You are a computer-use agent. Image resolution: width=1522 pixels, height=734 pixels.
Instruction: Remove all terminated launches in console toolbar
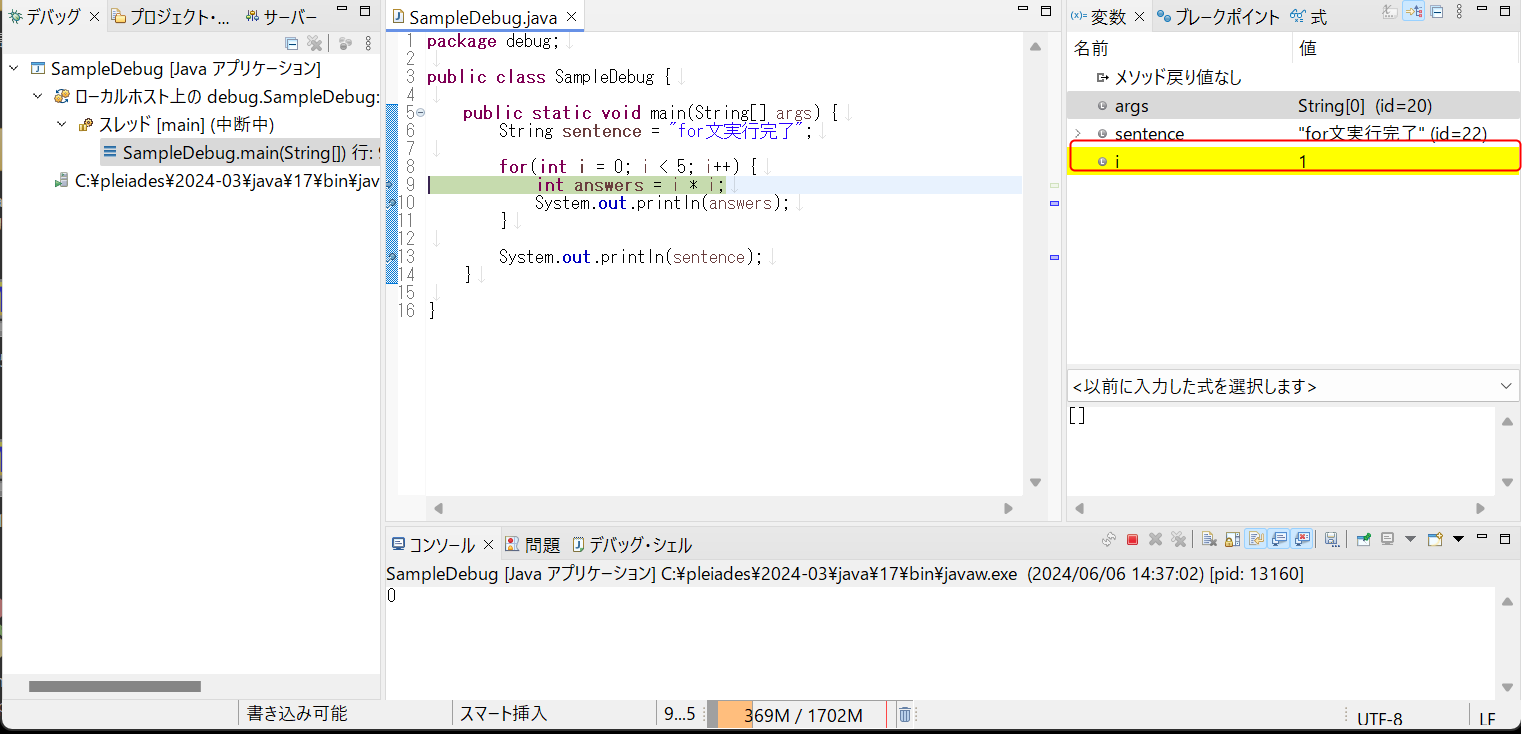click(x=1178, y=539)
